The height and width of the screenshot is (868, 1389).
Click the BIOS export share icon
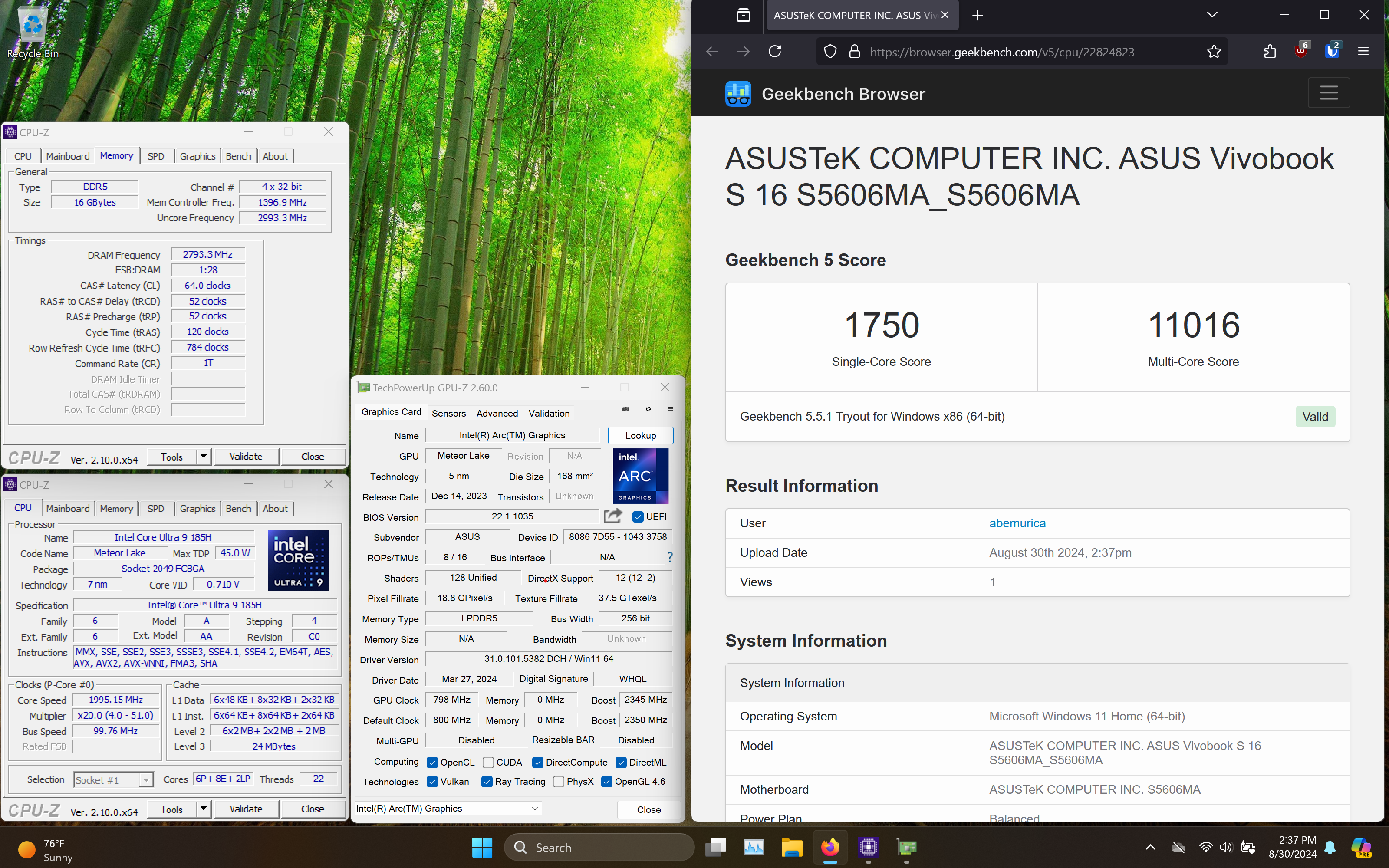tap(612, 516)
